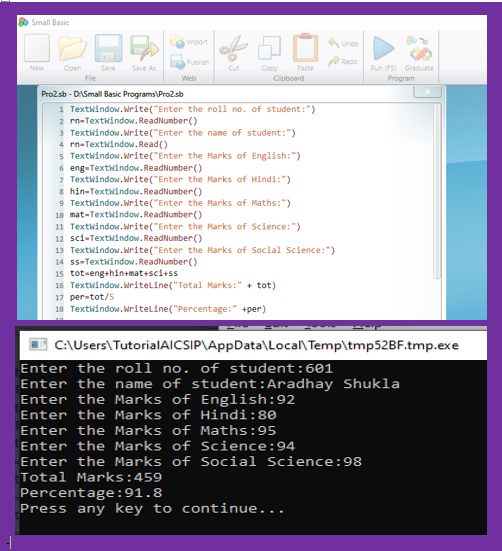The image size is (502, 551).
Task: Click line 7 Marks of Hindi prompt
Action: pyautogui.click(x=180, y=180)
